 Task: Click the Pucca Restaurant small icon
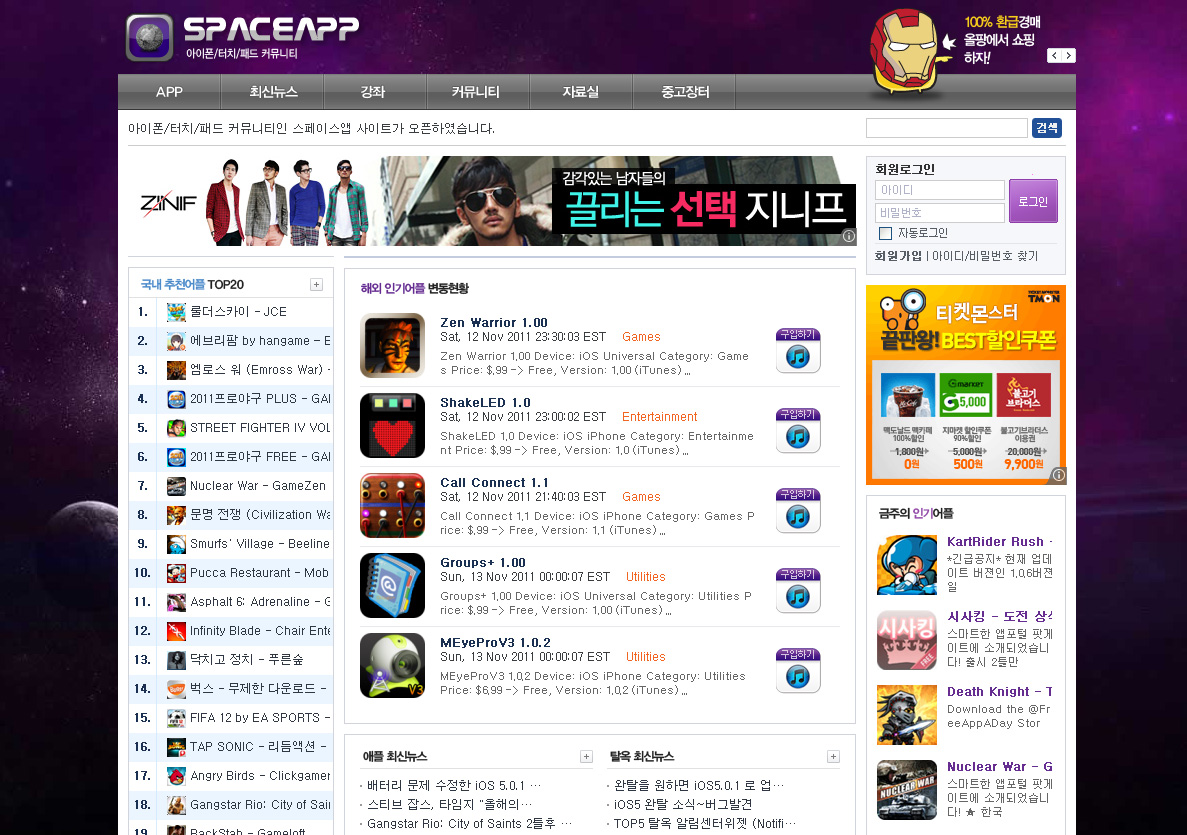click(x=176, y=573)
